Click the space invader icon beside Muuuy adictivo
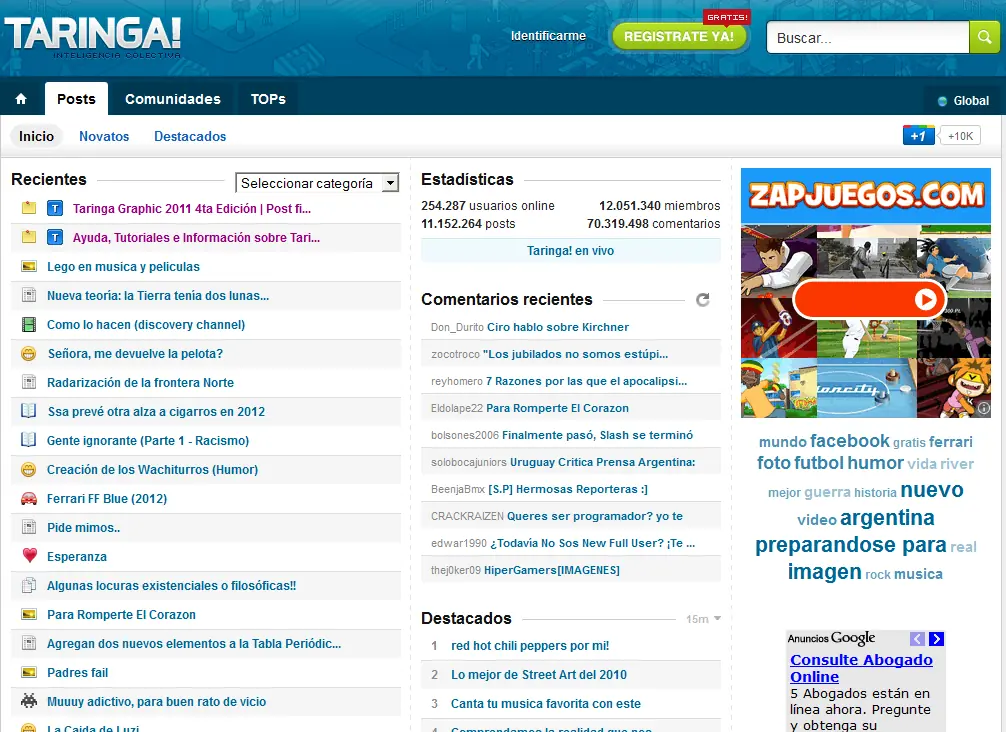 tap(29, 701)
